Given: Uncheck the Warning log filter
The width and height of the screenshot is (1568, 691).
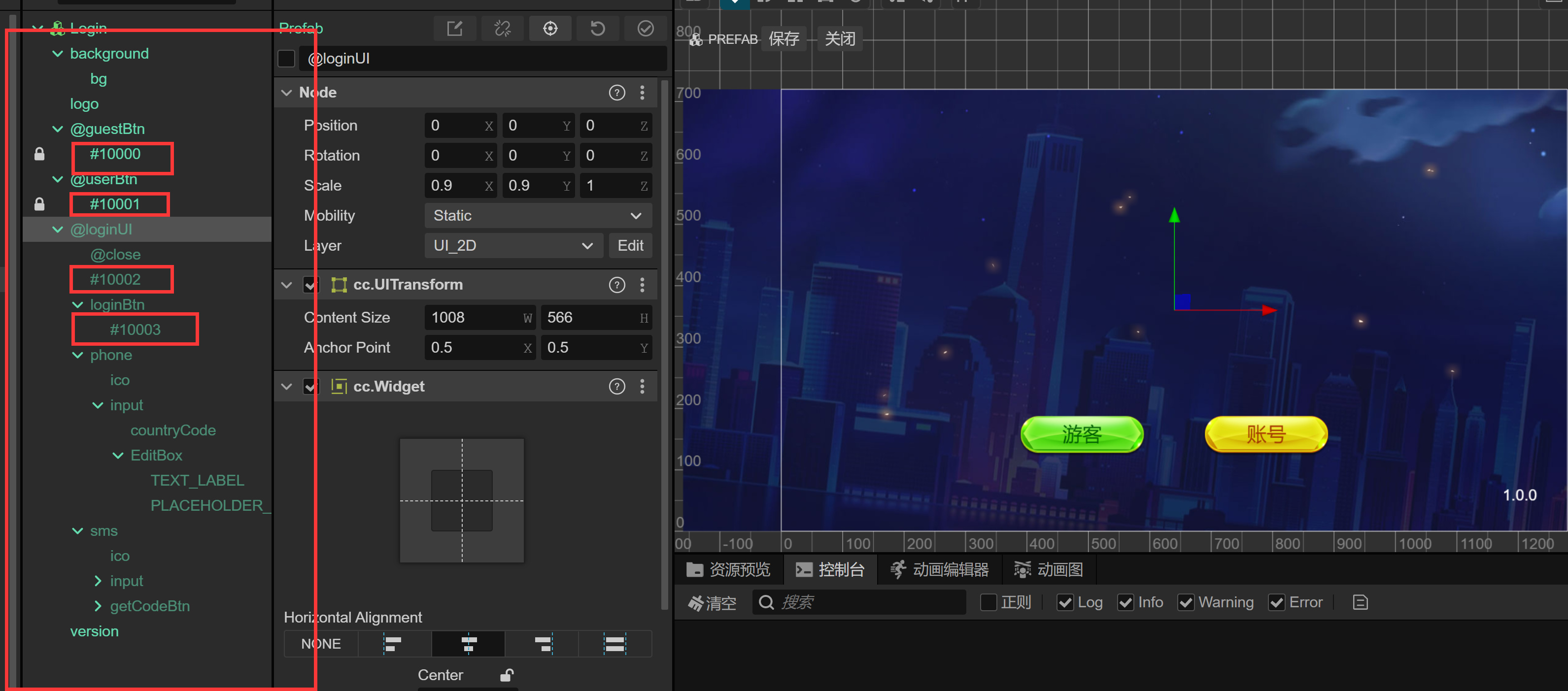Looking at the screenshot, I should [x=1185, y=603].
